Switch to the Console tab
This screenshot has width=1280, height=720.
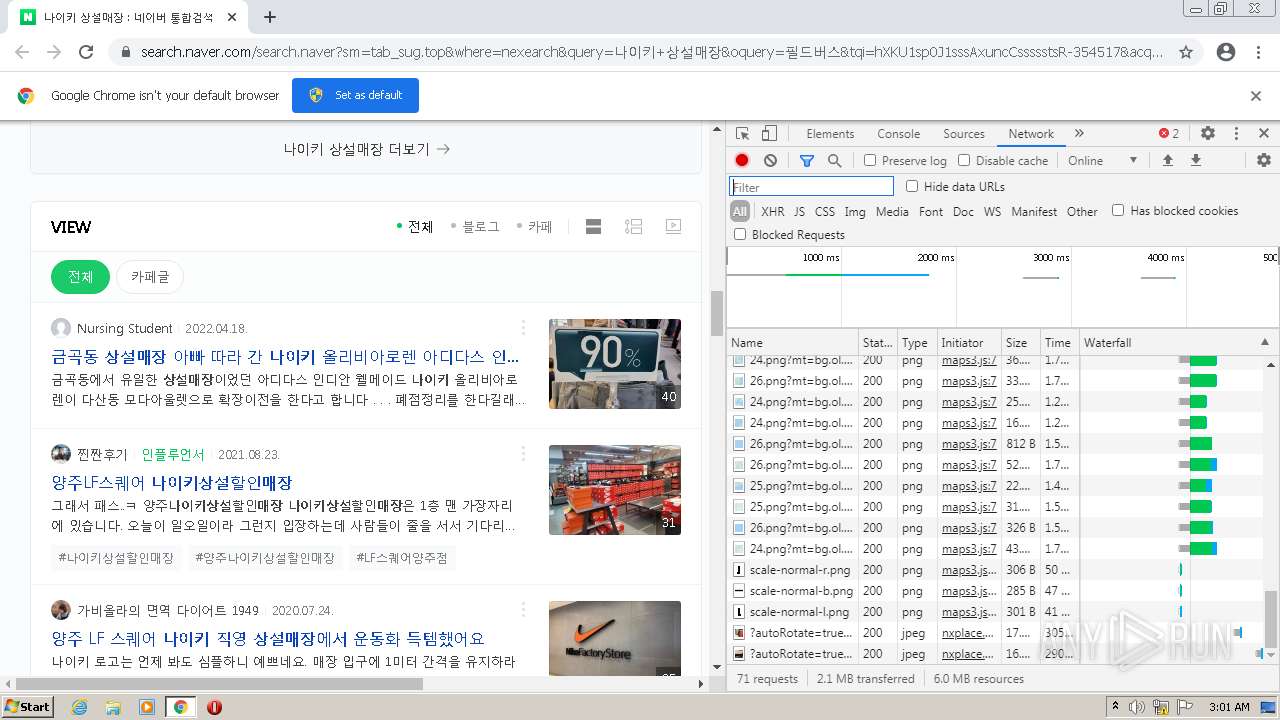tap(898, 134)
